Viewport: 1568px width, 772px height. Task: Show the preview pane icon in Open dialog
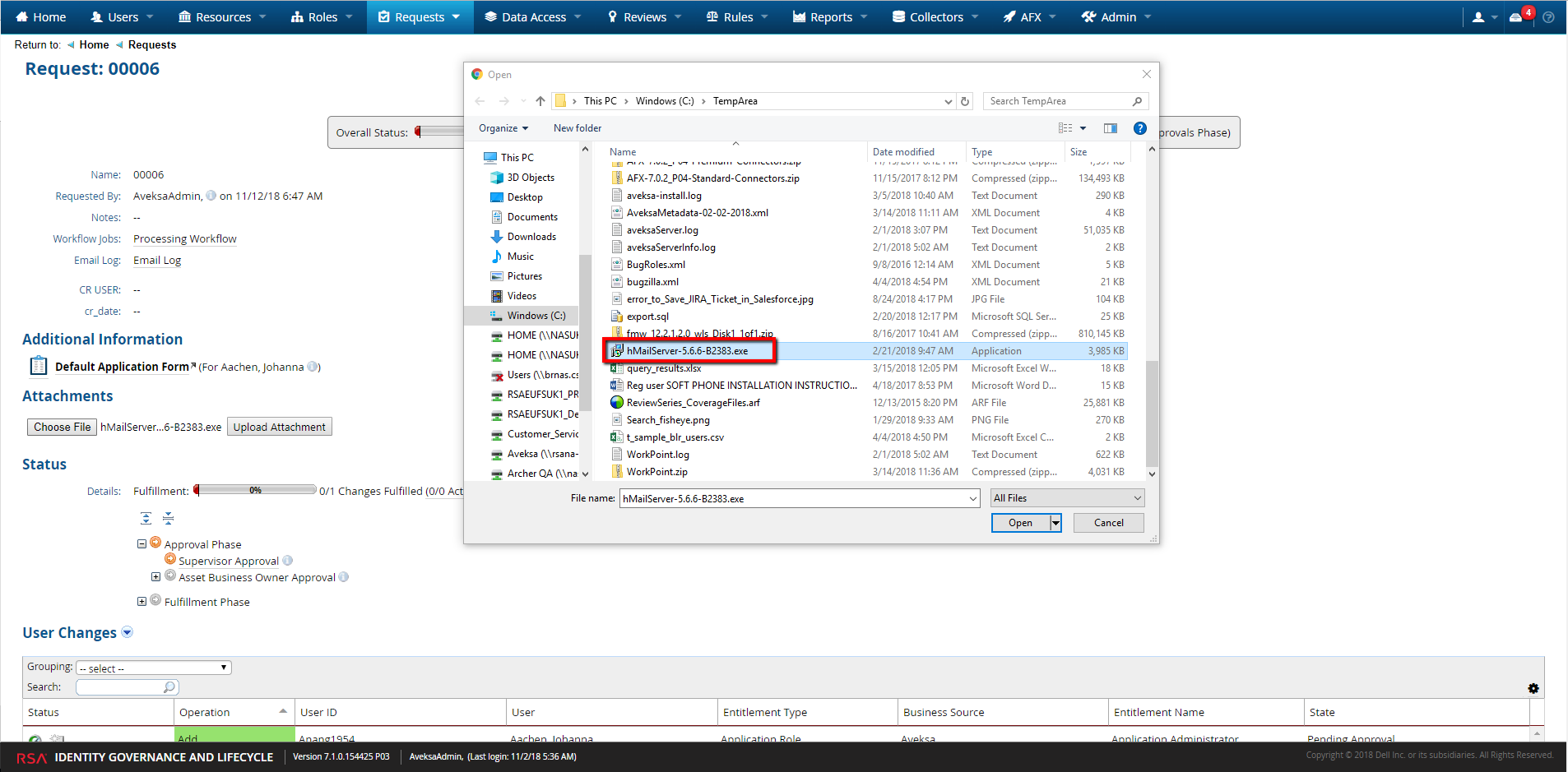(x=1111, y=128)
